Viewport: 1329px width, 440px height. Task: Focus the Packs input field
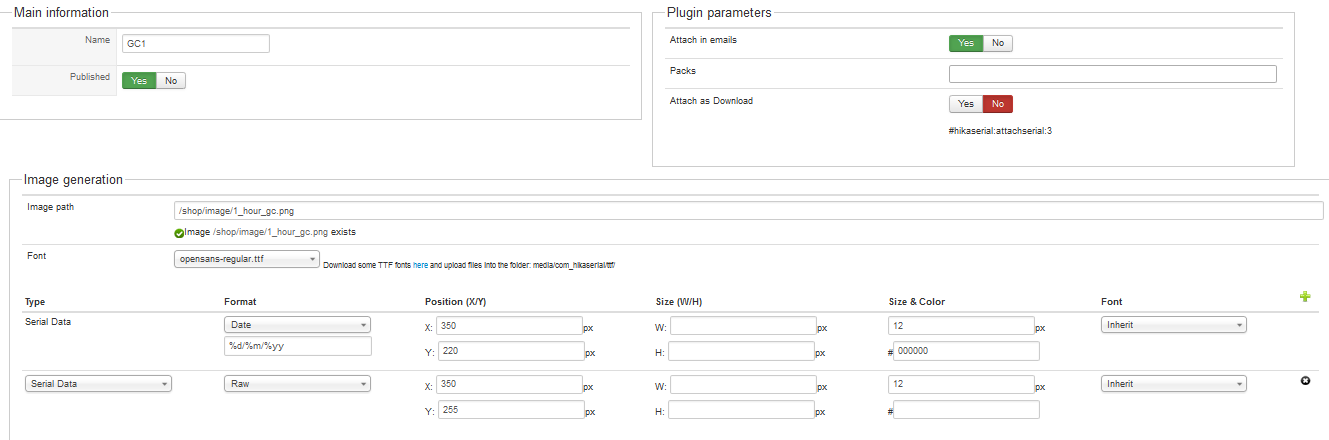pos(1112,74)
